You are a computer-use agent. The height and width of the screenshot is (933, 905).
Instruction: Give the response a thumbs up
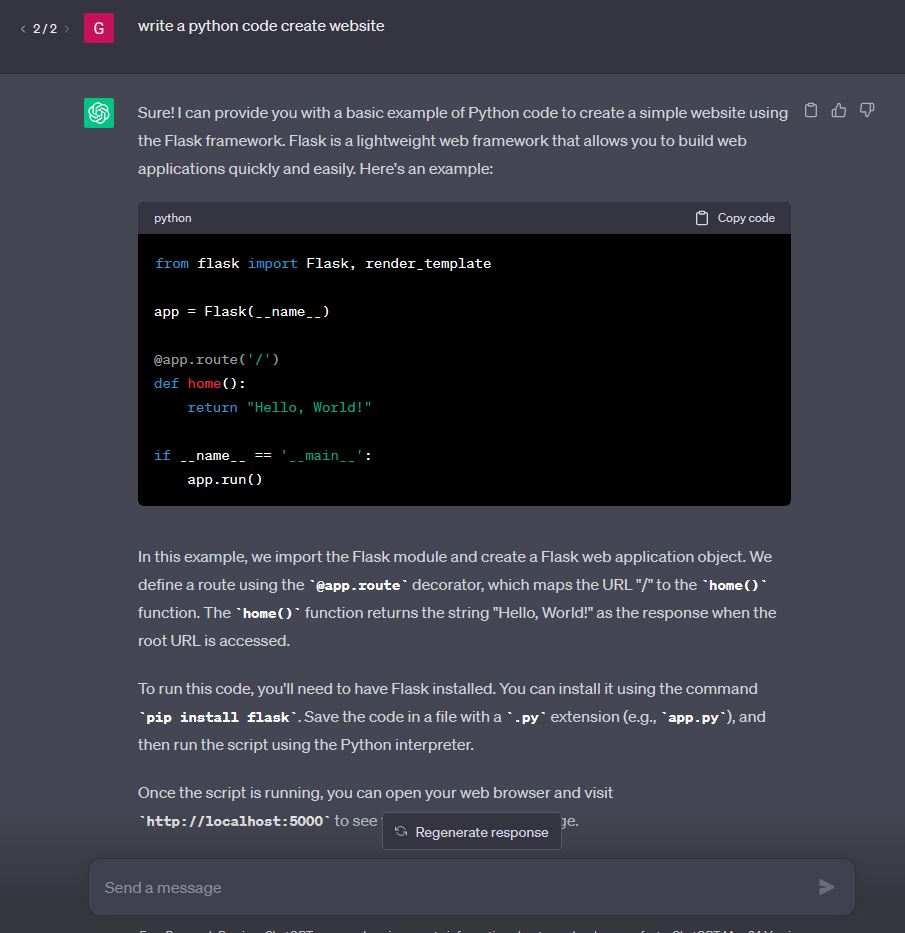(x=839, y=110)
